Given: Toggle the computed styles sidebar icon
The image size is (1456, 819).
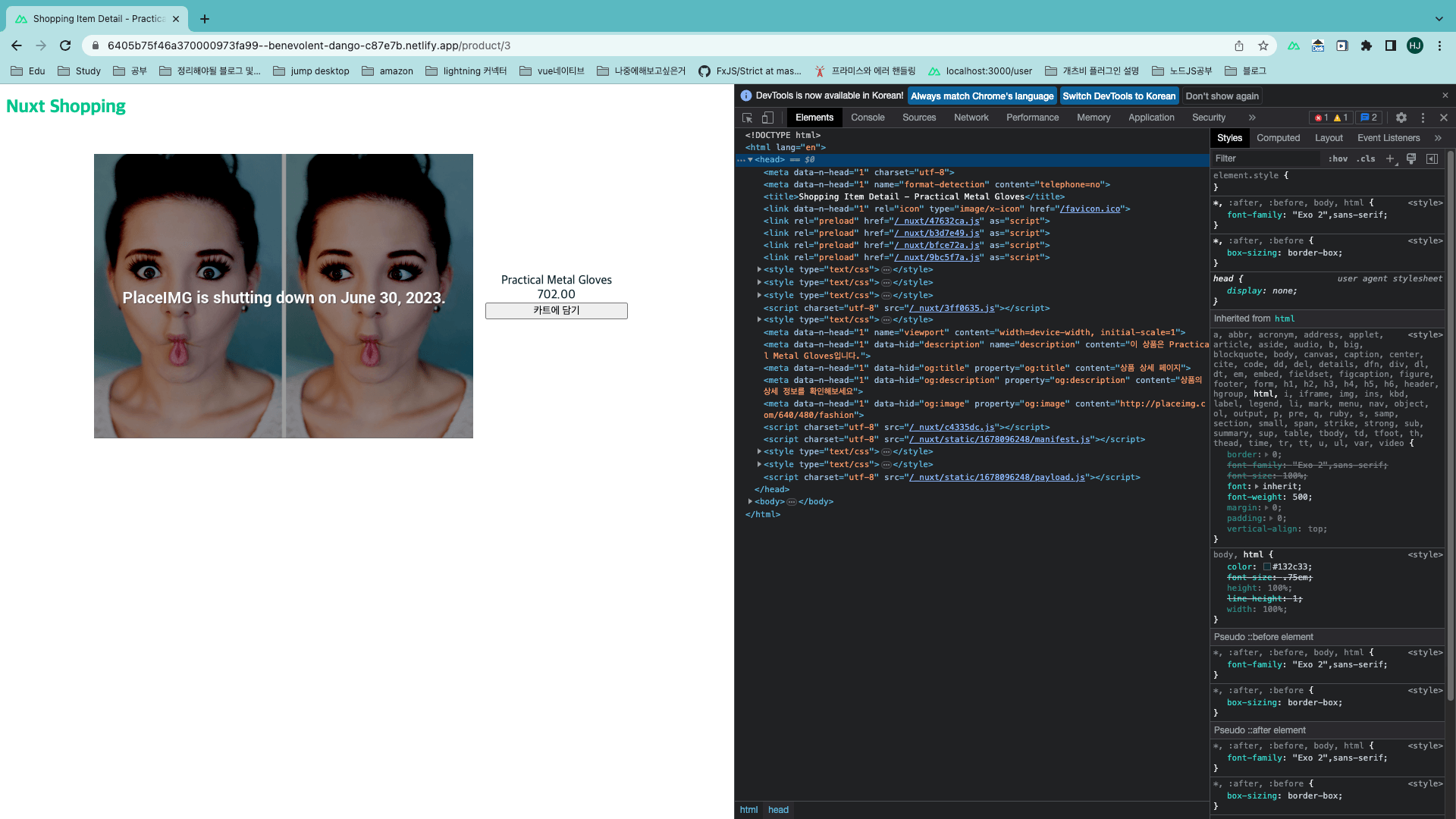Looking at the screenshot, I should coord(1432,158).
